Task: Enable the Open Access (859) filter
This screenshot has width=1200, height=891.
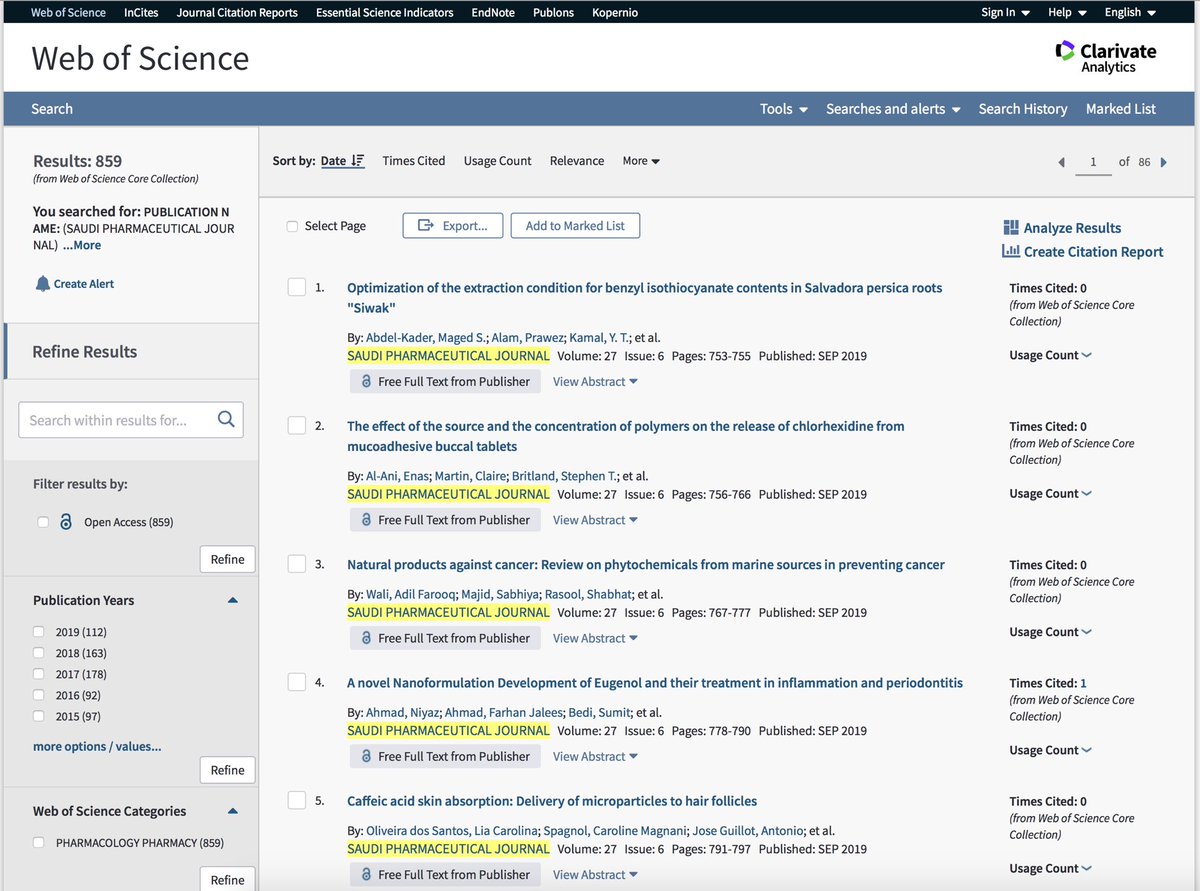Action: pos(42,522)
